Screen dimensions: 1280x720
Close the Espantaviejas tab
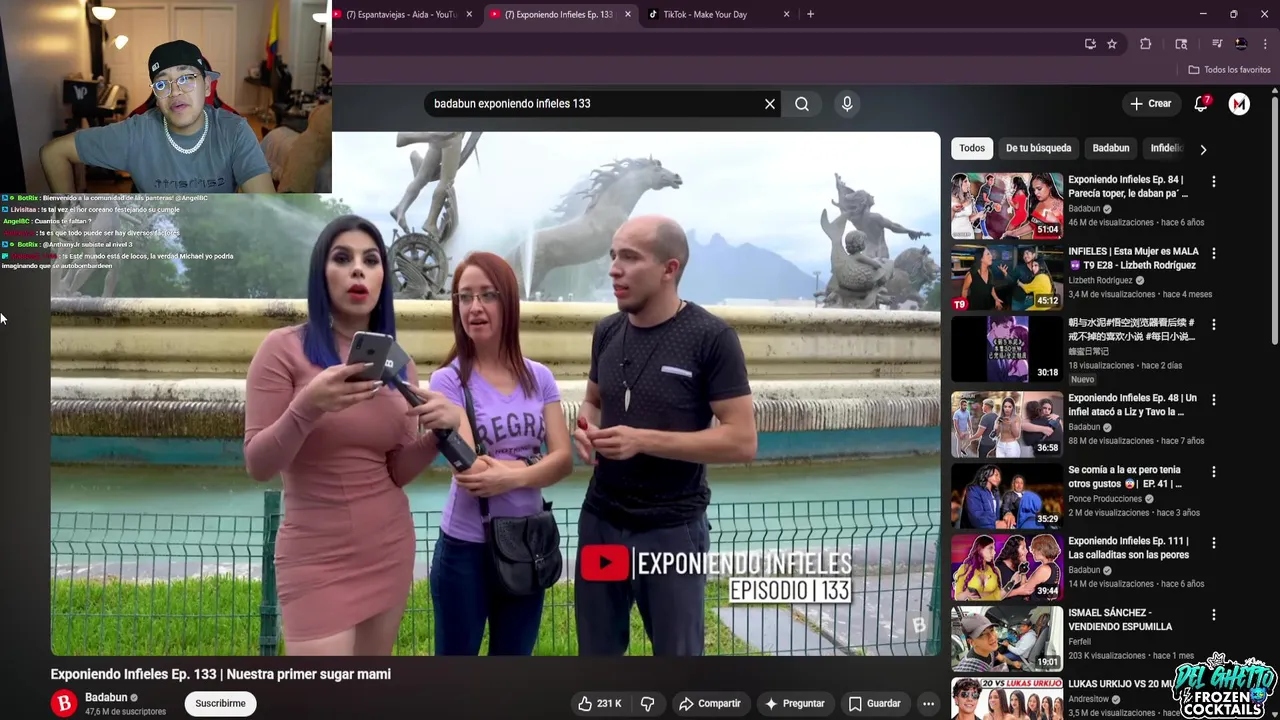[469, 15]
